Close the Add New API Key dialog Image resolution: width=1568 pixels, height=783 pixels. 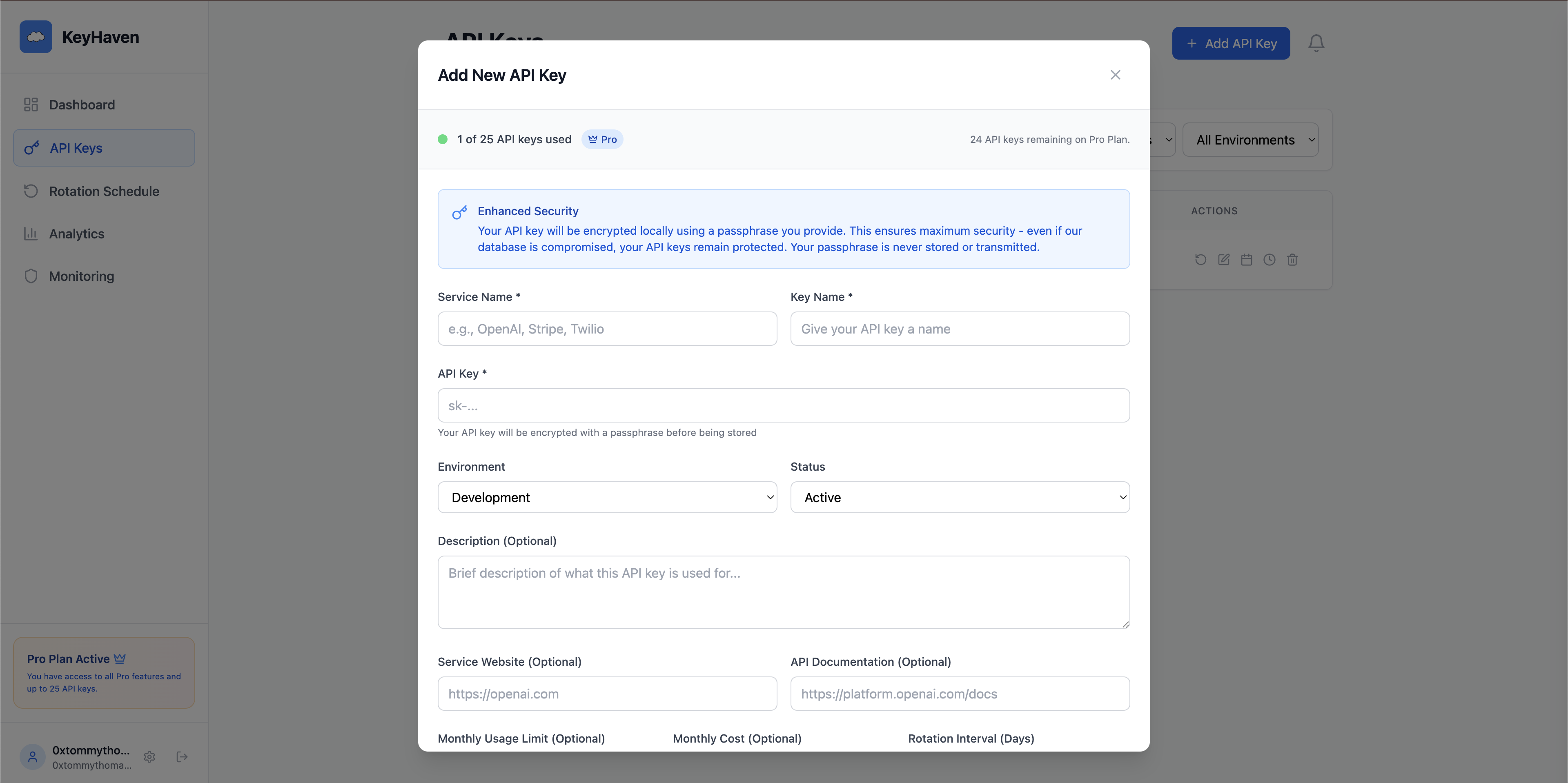click(1115, 75)
